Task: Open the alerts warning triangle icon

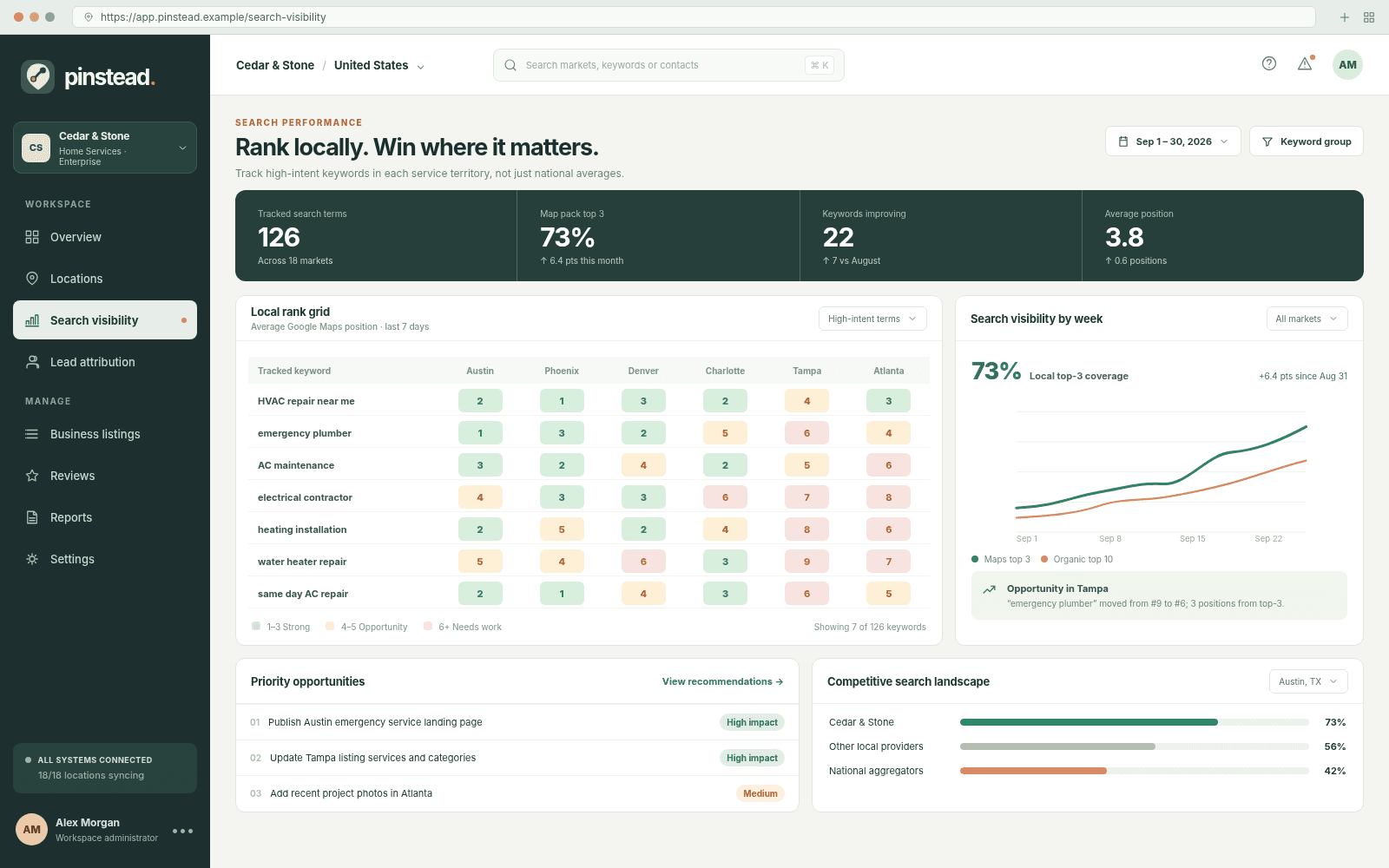Action: click(x=1305, y=63)
